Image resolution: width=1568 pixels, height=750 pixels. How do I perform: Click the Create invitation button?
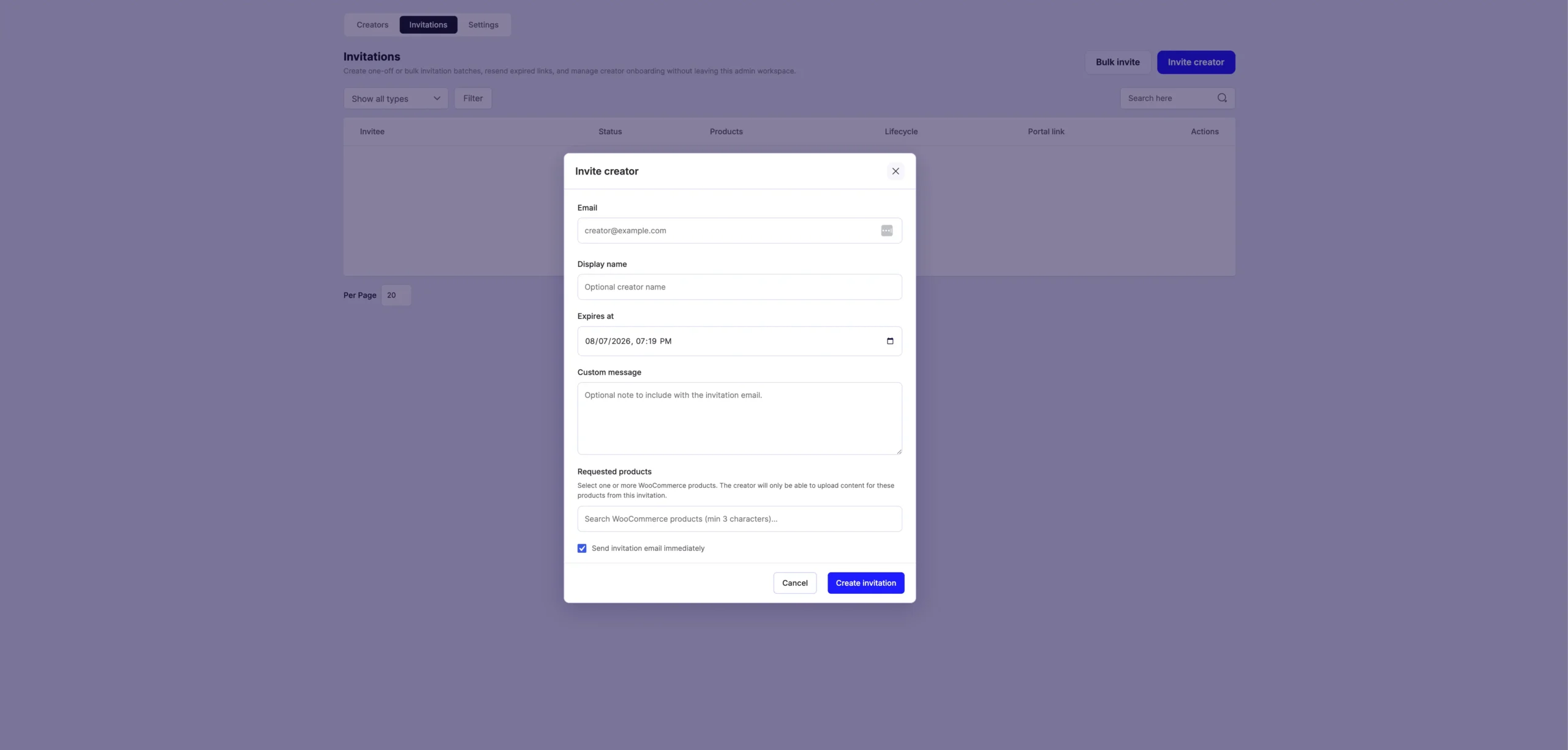(x=865, y=583)
